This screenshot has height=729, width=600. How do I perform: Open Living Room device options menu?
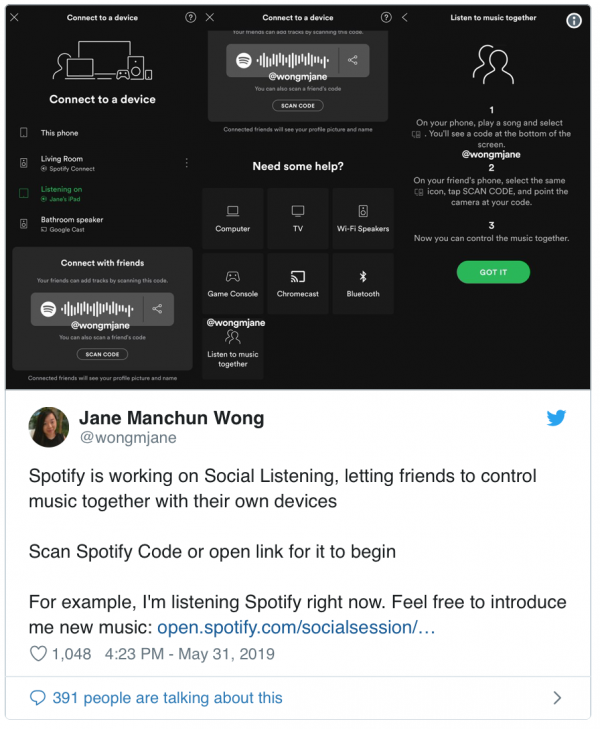pos(186,163)
